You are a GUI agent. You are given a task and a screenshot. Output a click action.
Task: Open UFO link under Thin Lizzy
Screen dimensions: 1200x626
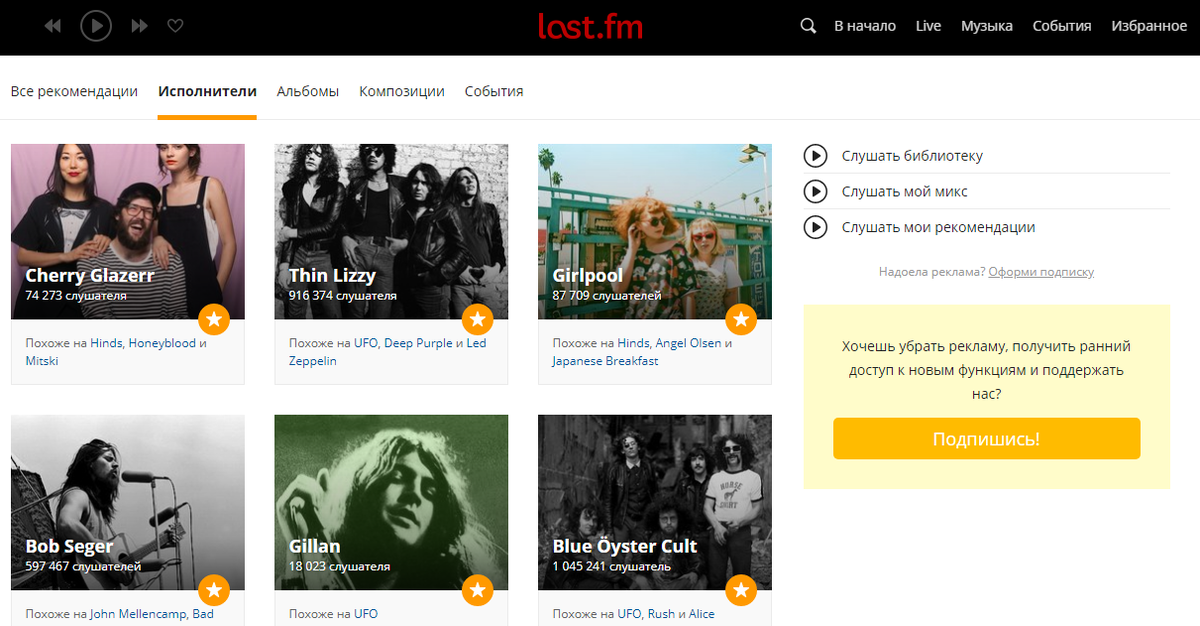coord(366,343)
